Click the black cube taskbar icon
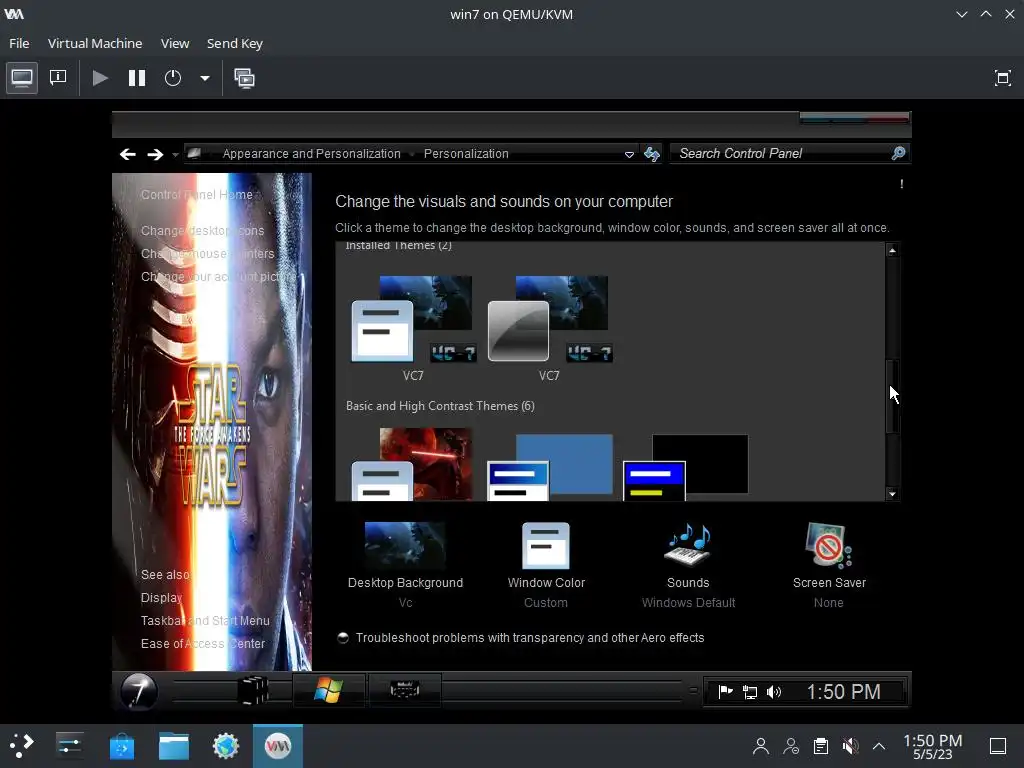This screenshot has width=1024, height=768. pyautogui.click(x=253, y=690)
